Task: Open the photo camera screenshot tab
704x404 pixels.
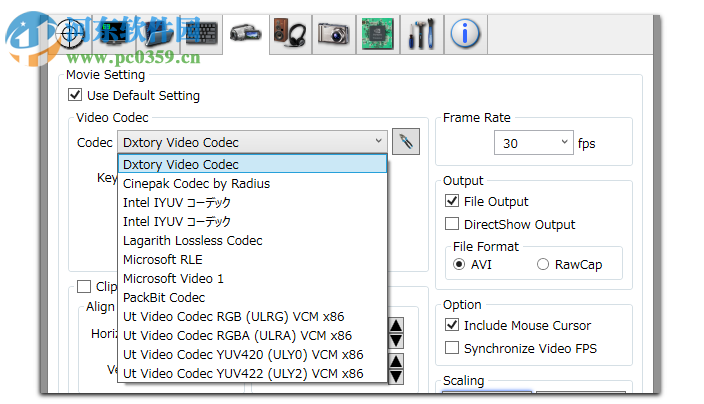Action: [x=333, y=33]
